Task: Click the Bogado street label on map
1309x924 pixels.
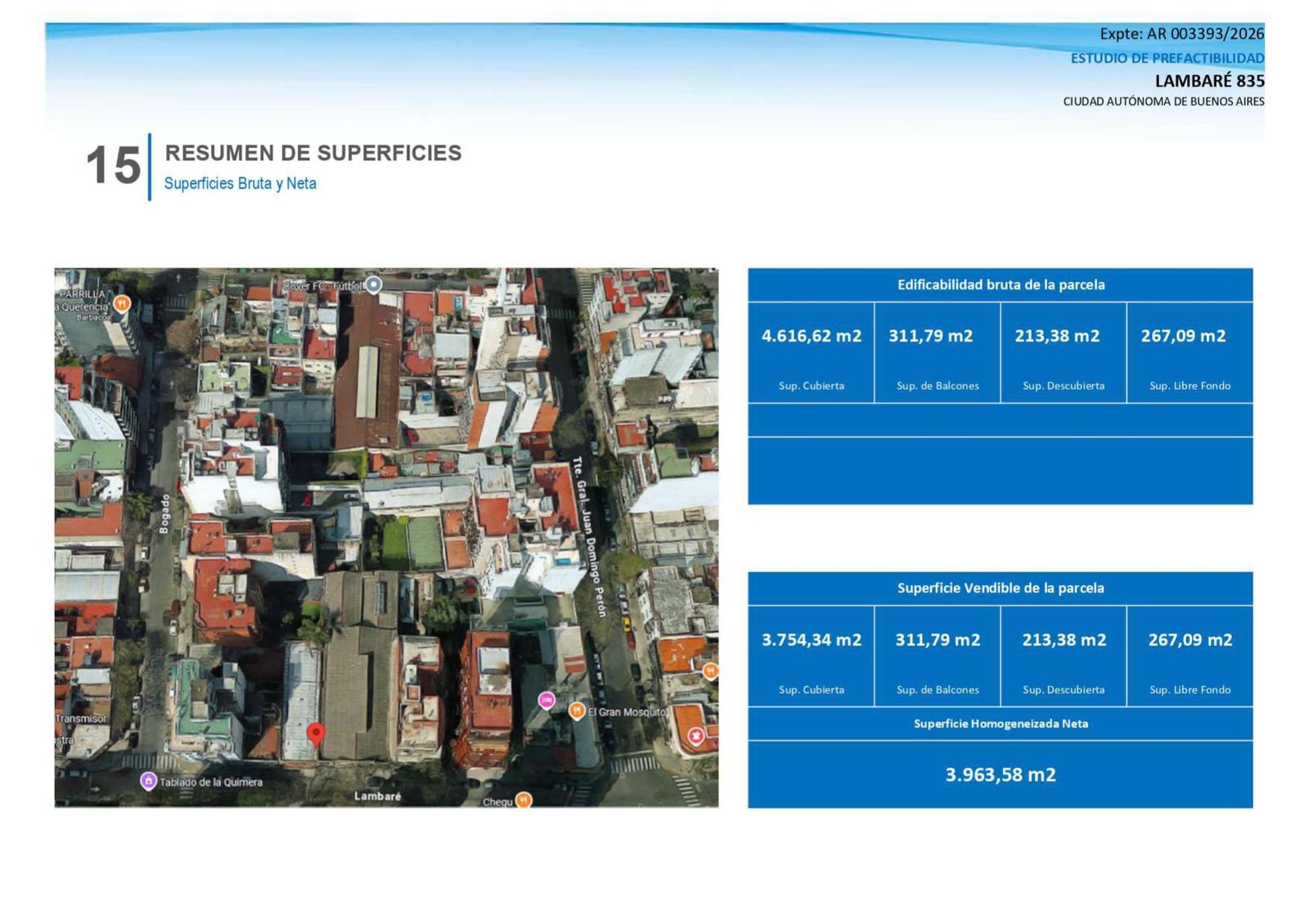Action: click(164, 514)
